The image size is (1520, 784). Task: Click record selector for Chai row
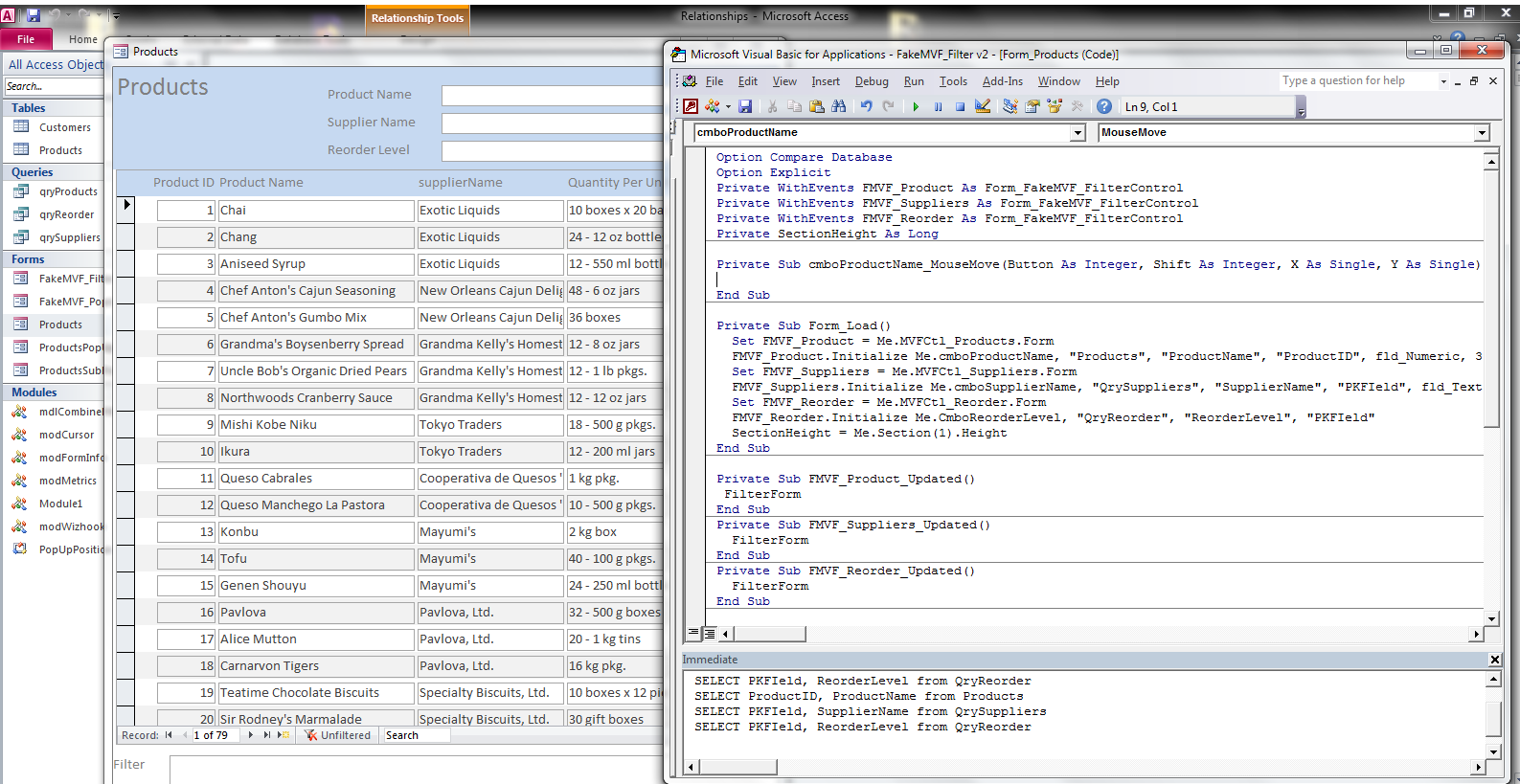[x=126, y=210]
